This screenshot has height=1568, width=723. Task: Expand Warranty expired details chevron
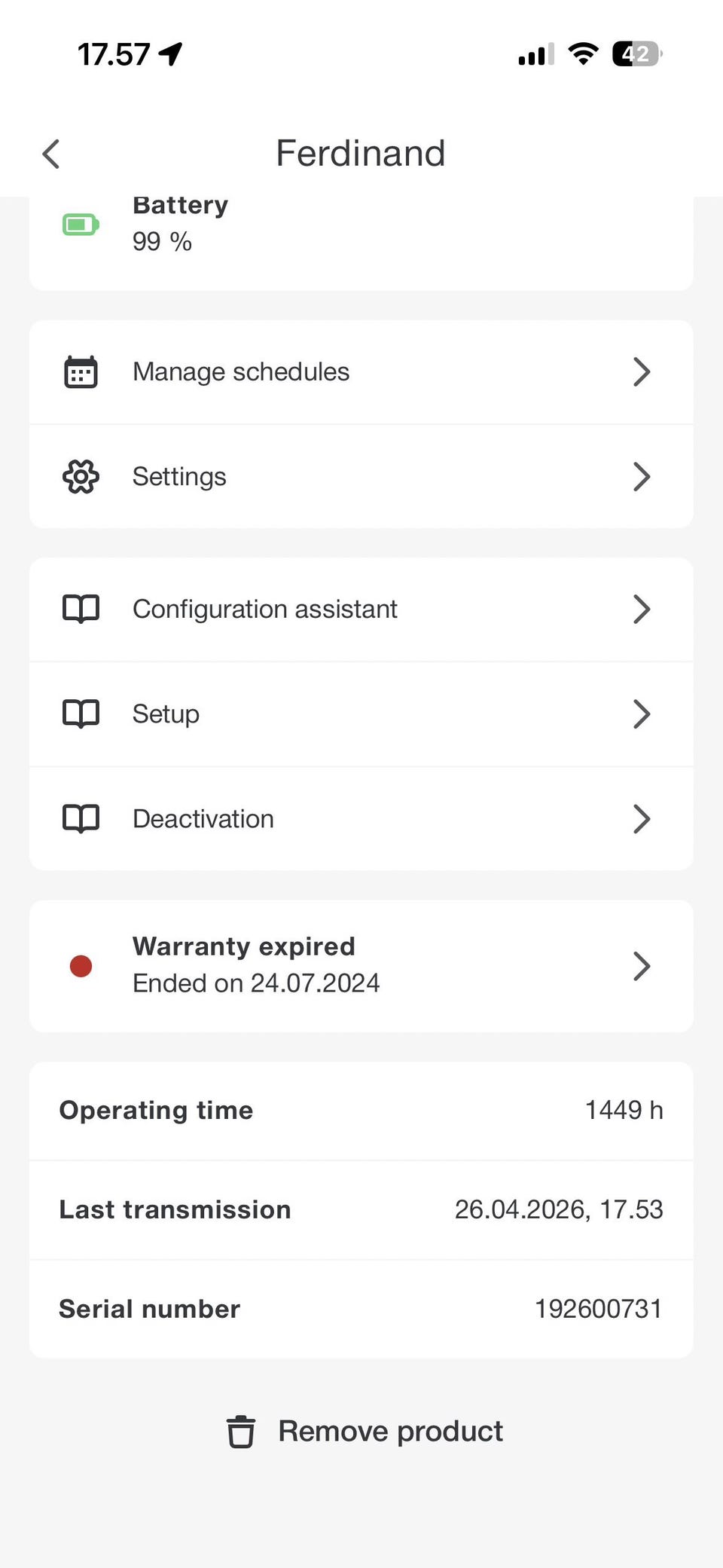(x=641, y=966)
